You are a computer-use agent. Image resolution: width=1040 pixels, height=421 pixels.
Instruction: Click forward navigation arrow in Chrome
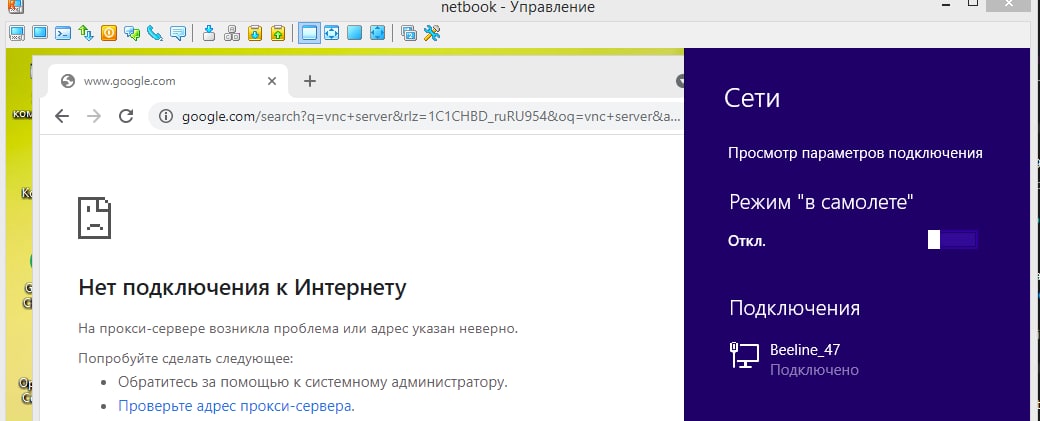pyautogui.click(x=94, y=117)
